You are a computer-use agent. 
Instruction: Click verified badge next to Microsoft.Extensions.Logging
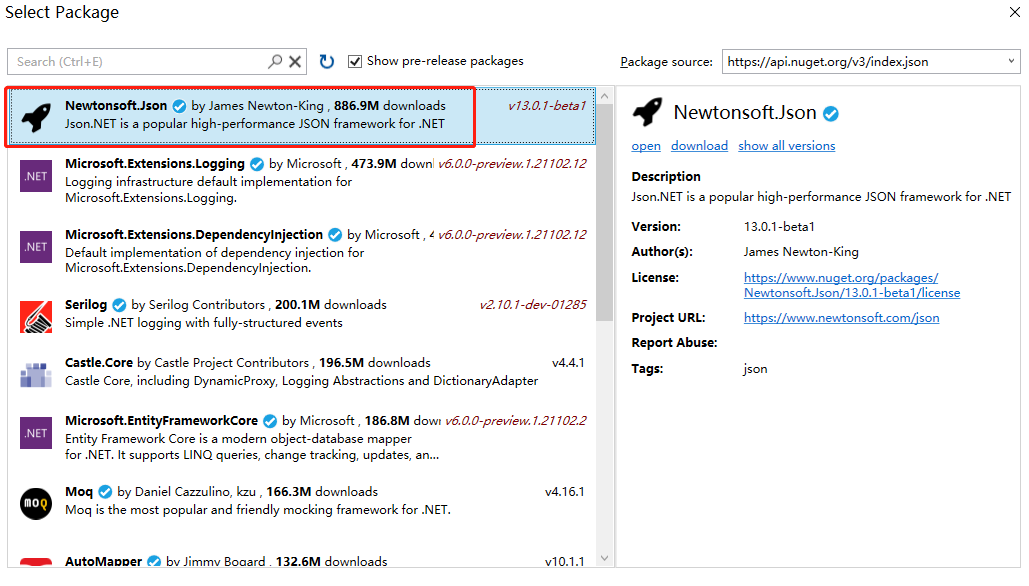257,164
